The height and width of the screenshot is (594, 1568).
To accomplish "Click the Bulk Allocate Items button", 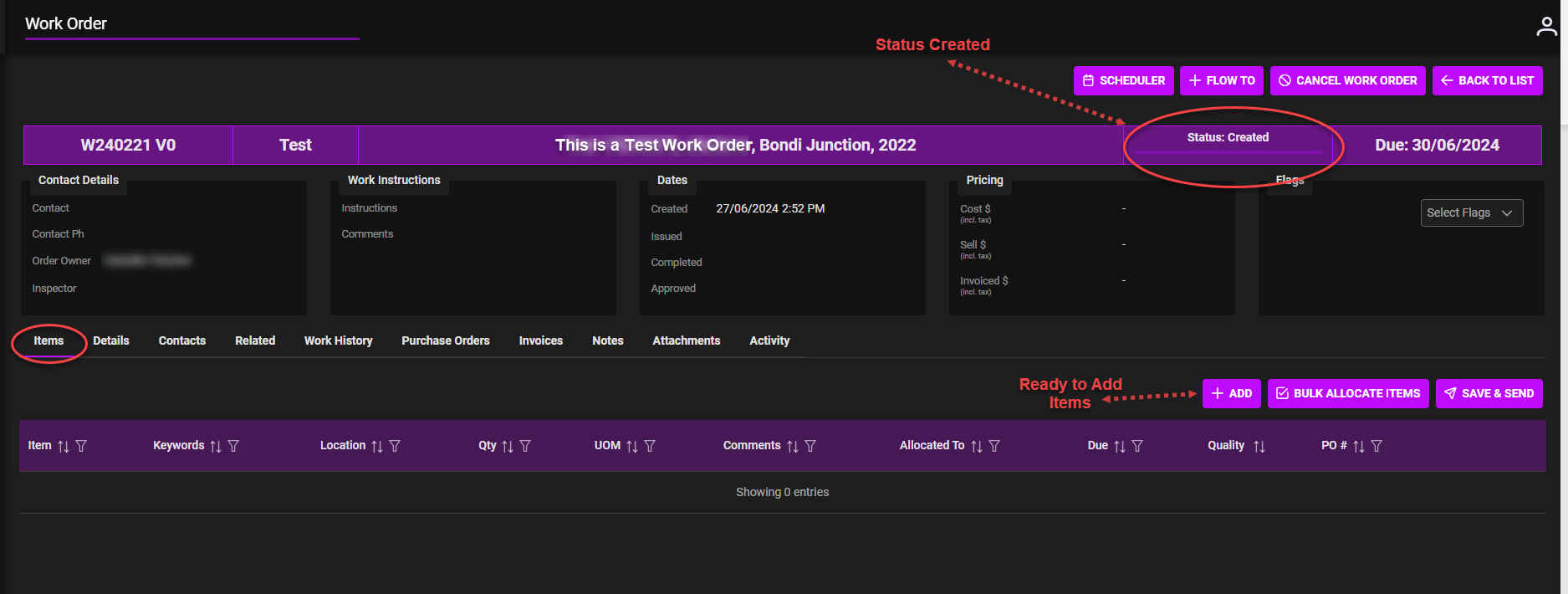I will pyautogui.click(x=1347, y=394).
